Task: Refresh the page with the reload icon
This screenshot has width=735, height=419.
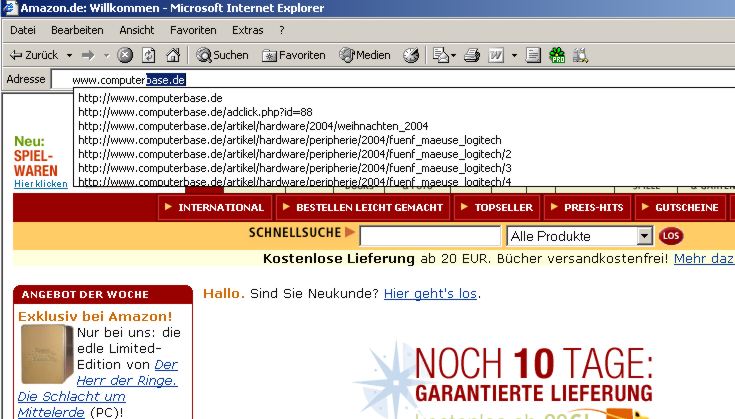Action: coord(149,55)
